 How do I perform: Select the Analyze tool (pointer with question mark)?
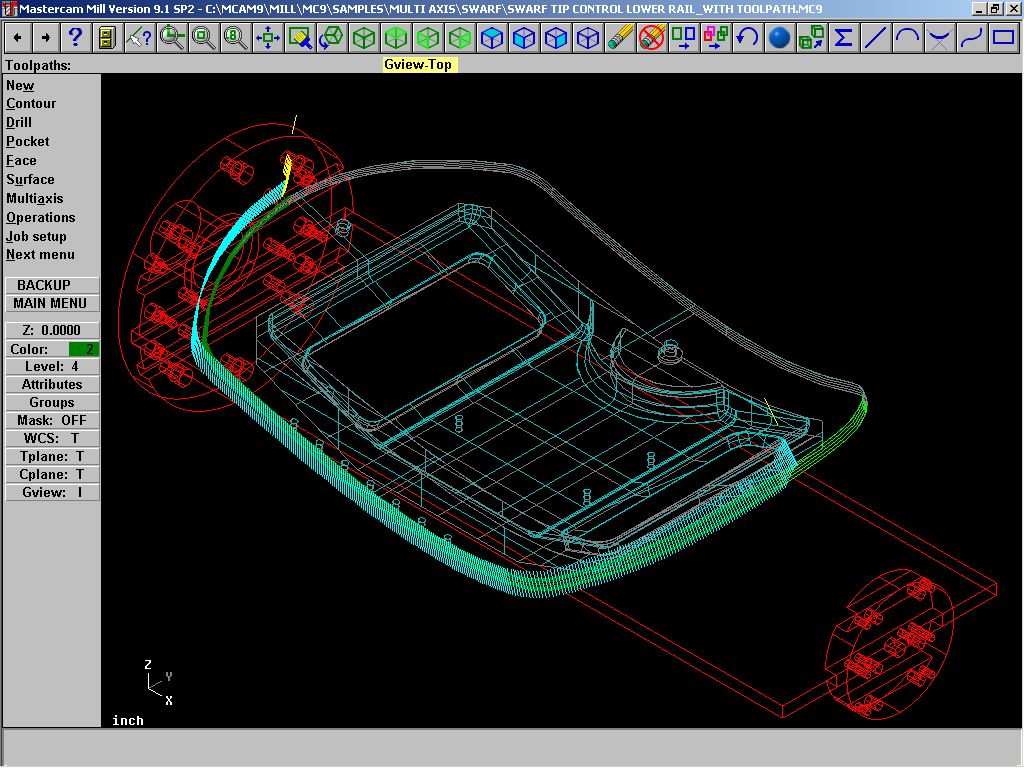pos(139,38)
